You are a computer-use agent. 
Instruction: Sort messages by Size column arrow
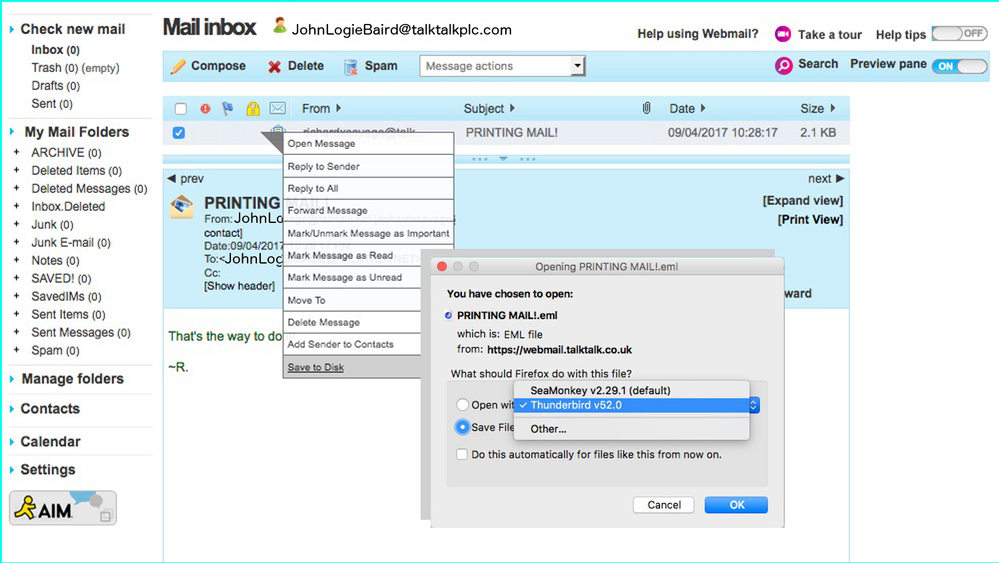(x=832, y=108)
